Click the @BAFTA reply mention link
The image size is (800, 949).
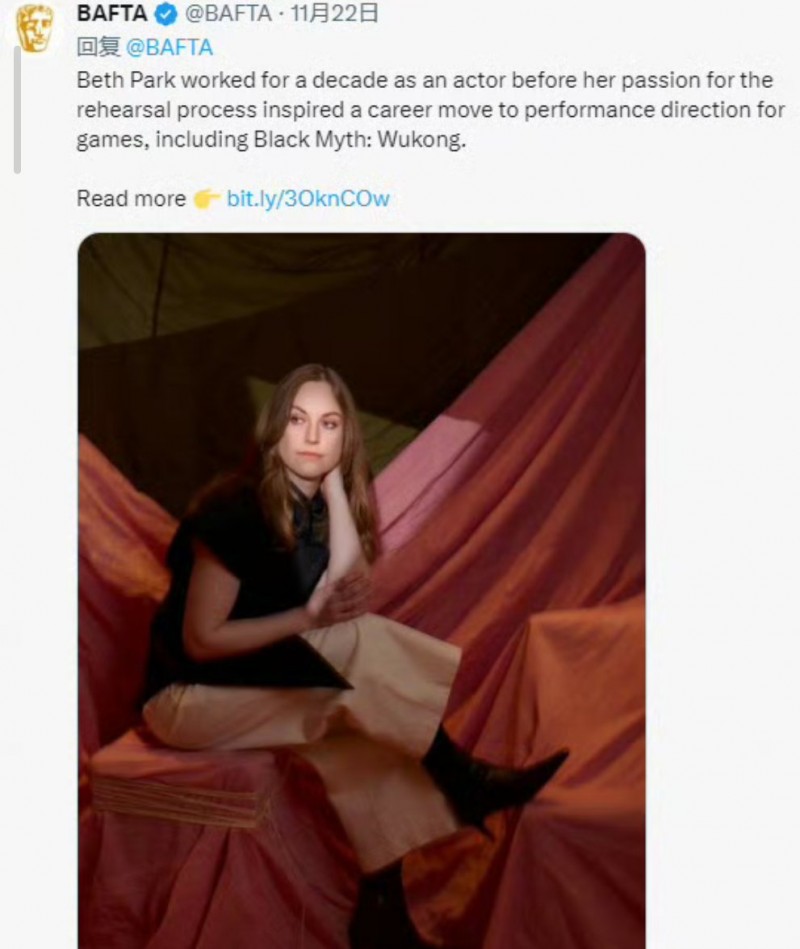click(169, 47)
